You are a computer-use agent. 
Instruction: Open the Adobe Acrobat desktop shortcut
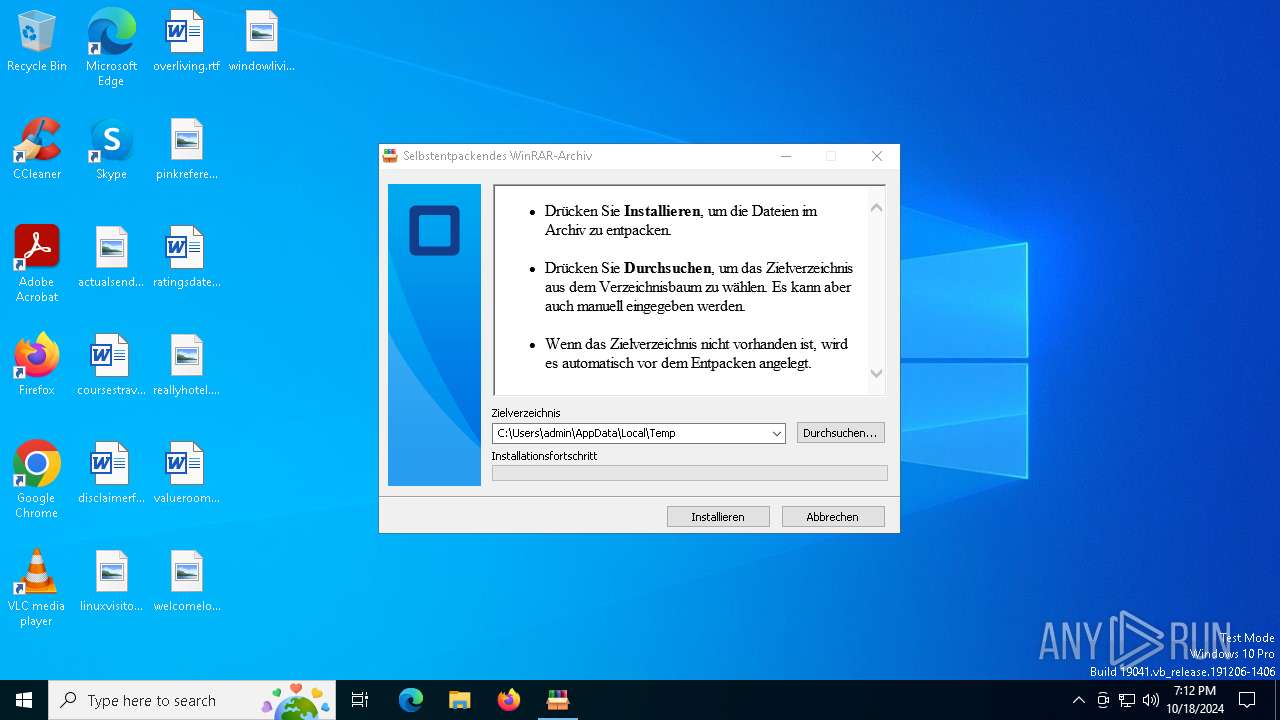point(37,264)
